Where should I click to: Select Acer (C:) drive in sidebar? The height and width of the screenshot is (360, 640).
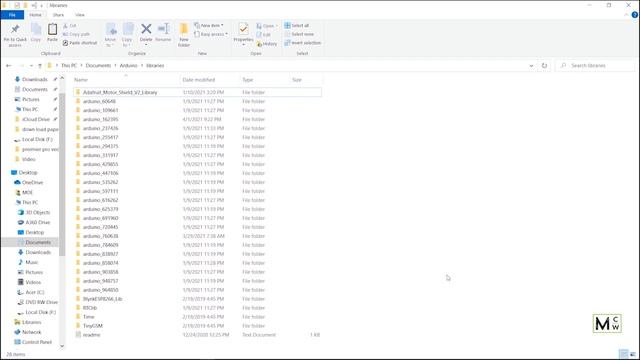pyautogui.click(x=34, y=292)
